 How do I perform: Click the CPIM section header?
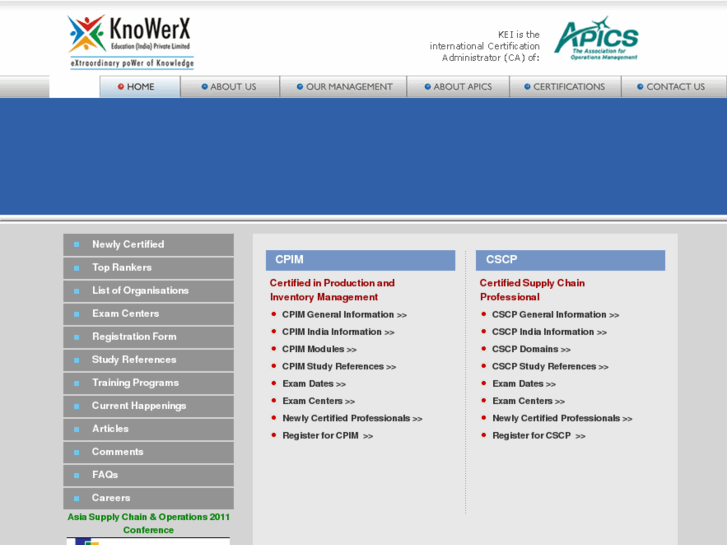click(360, 260)
